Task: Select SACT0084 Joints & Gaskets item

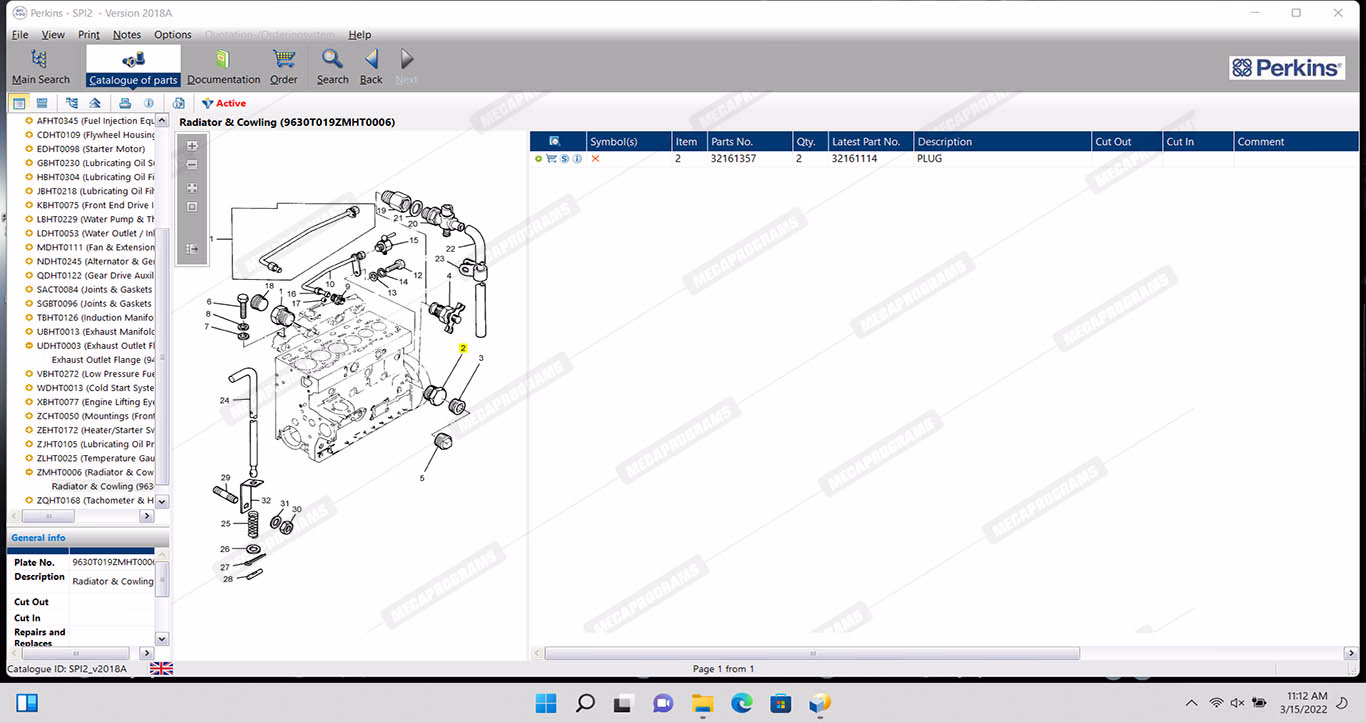Action: (95, 290)
